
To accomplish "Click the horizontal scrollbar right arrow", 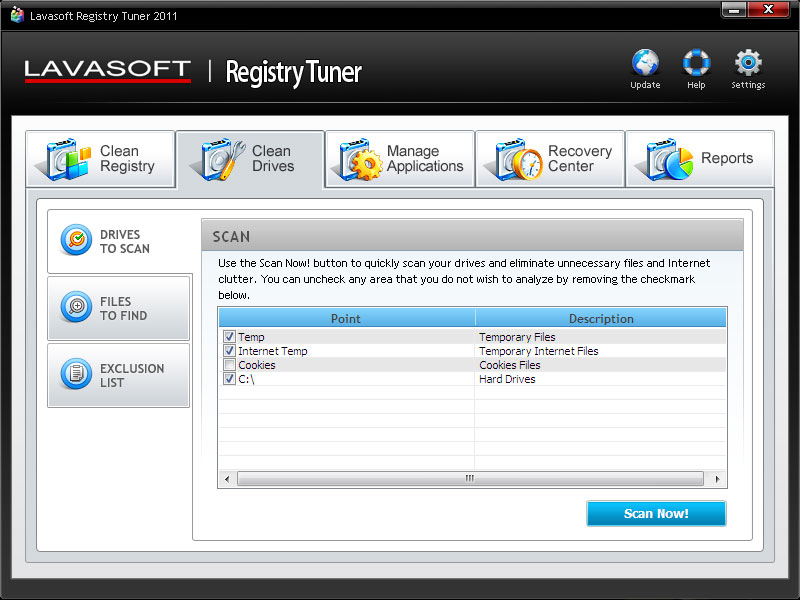I will point(717,479).
